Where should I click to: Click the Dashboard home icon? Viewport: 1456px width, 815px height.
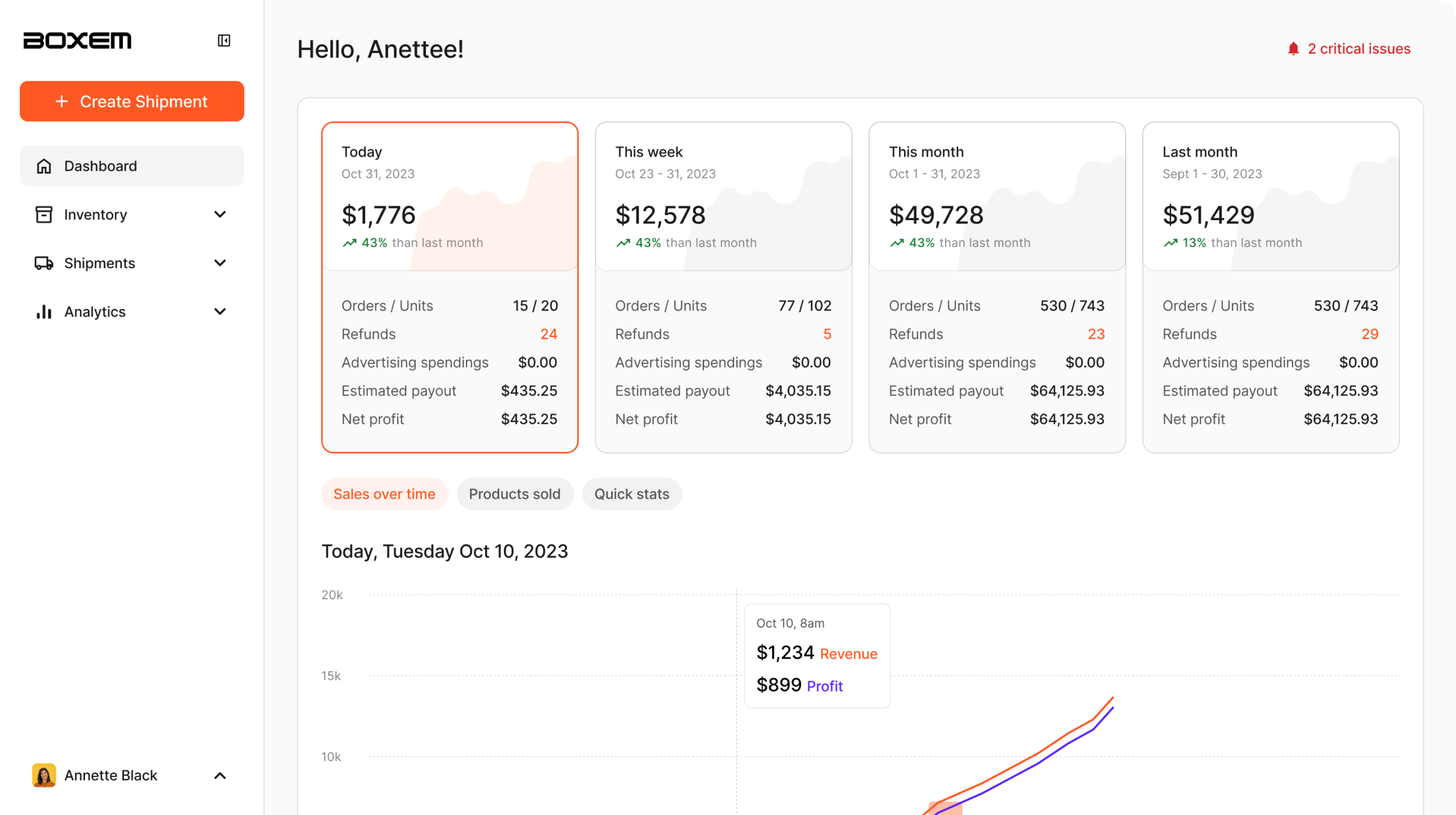point(44,166)
